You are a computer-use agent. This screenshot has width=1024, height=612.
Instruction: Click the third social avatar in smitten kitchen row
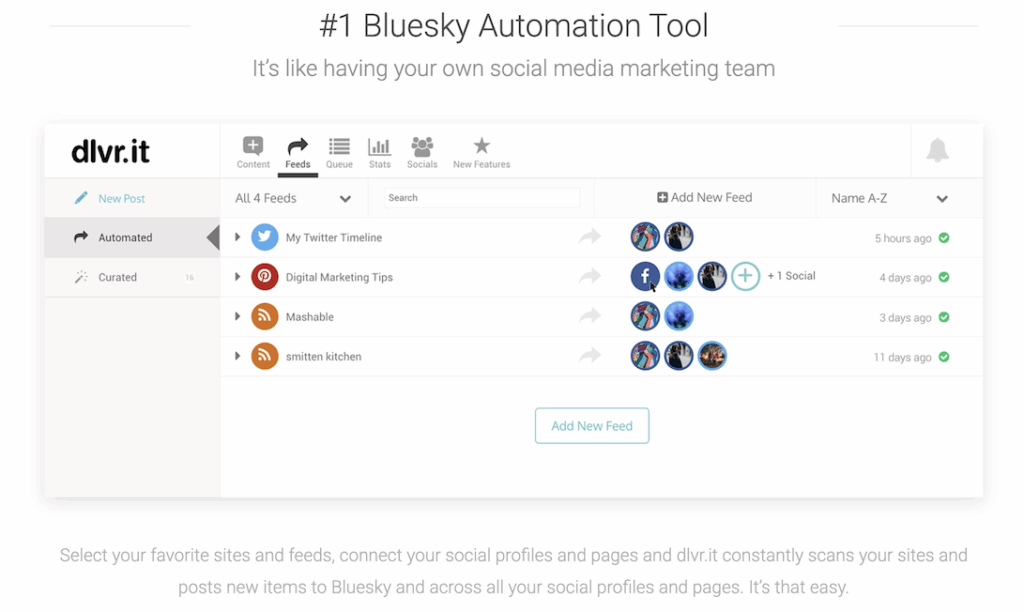[712, 356]
